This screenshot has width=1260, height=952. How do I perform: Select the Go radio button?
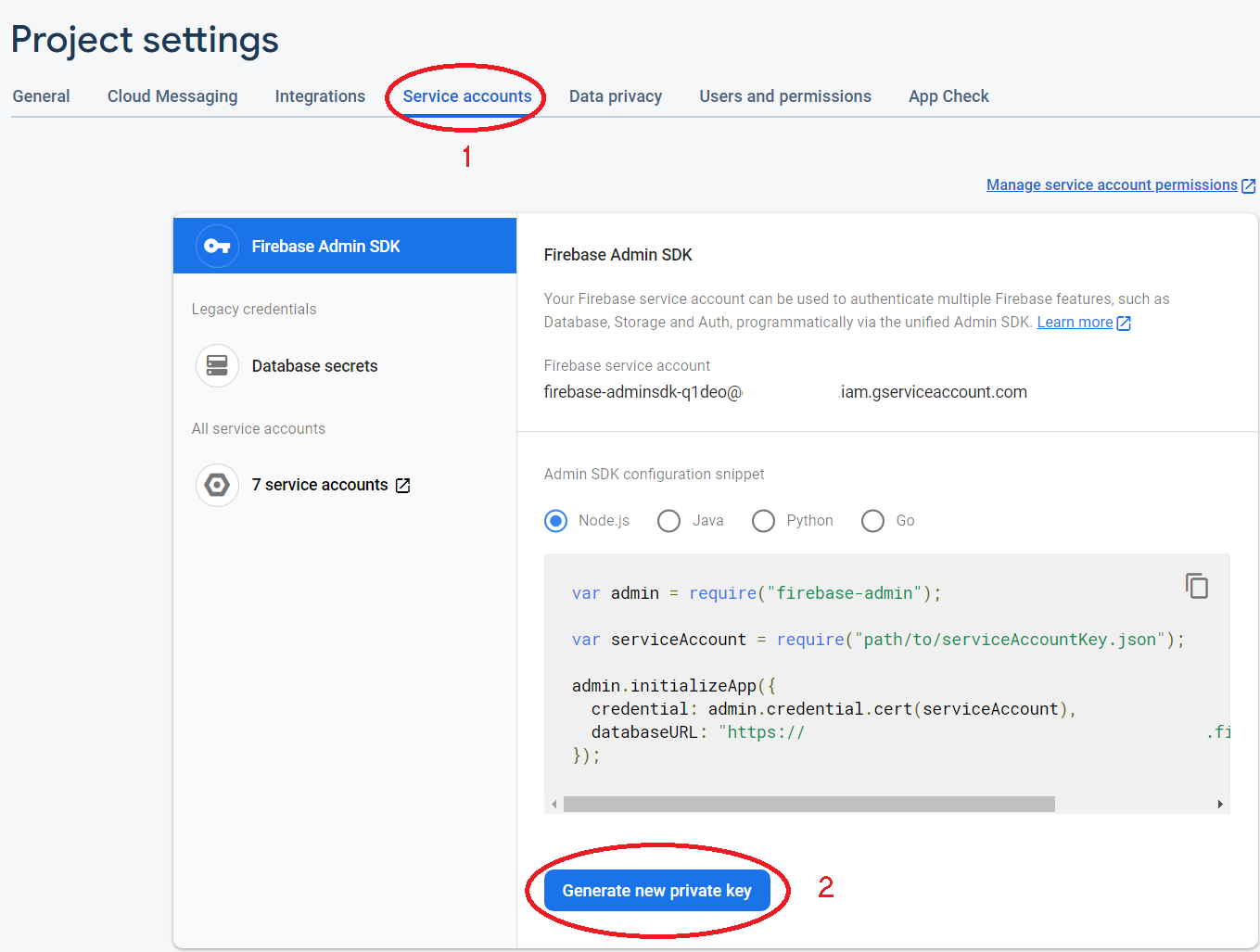click(872, 521)
